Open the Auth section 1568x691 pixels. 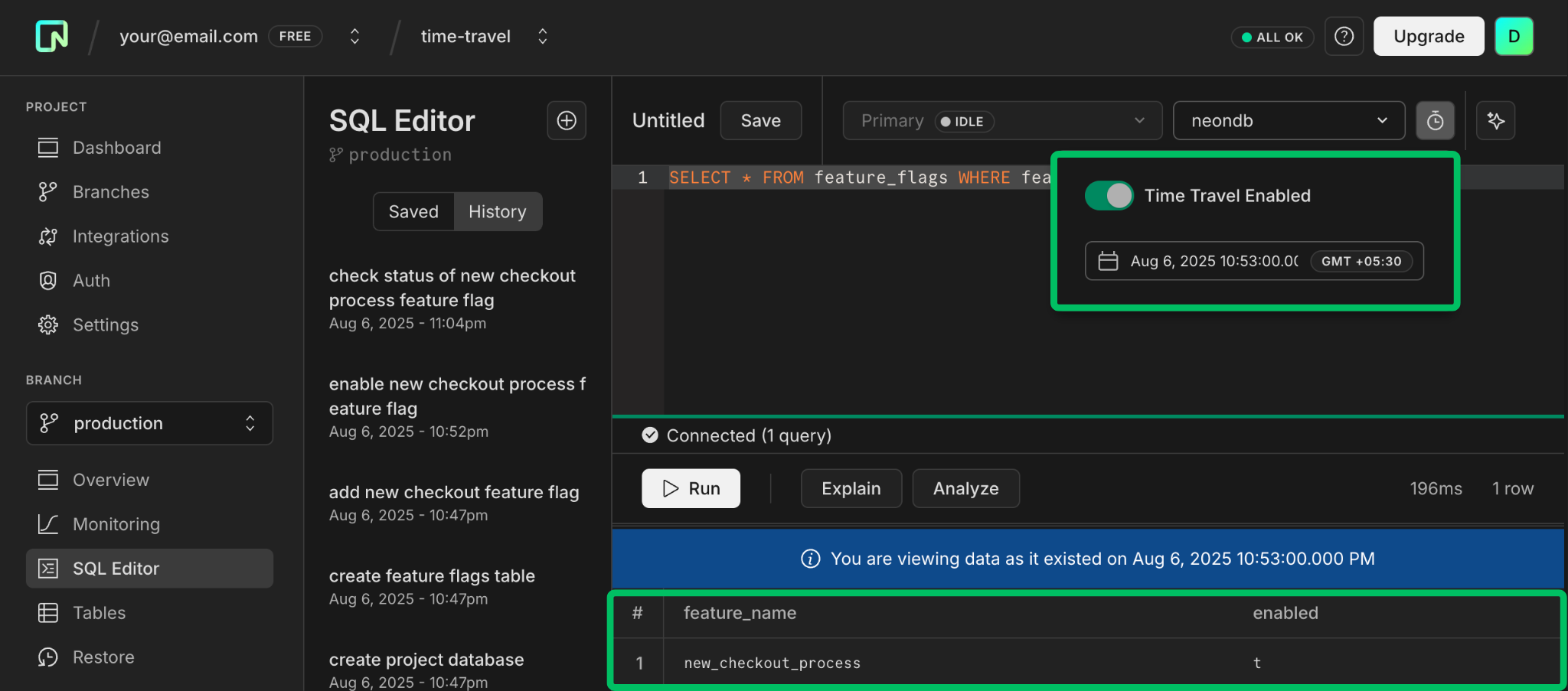pyautogui.click(x=91, y=280)
